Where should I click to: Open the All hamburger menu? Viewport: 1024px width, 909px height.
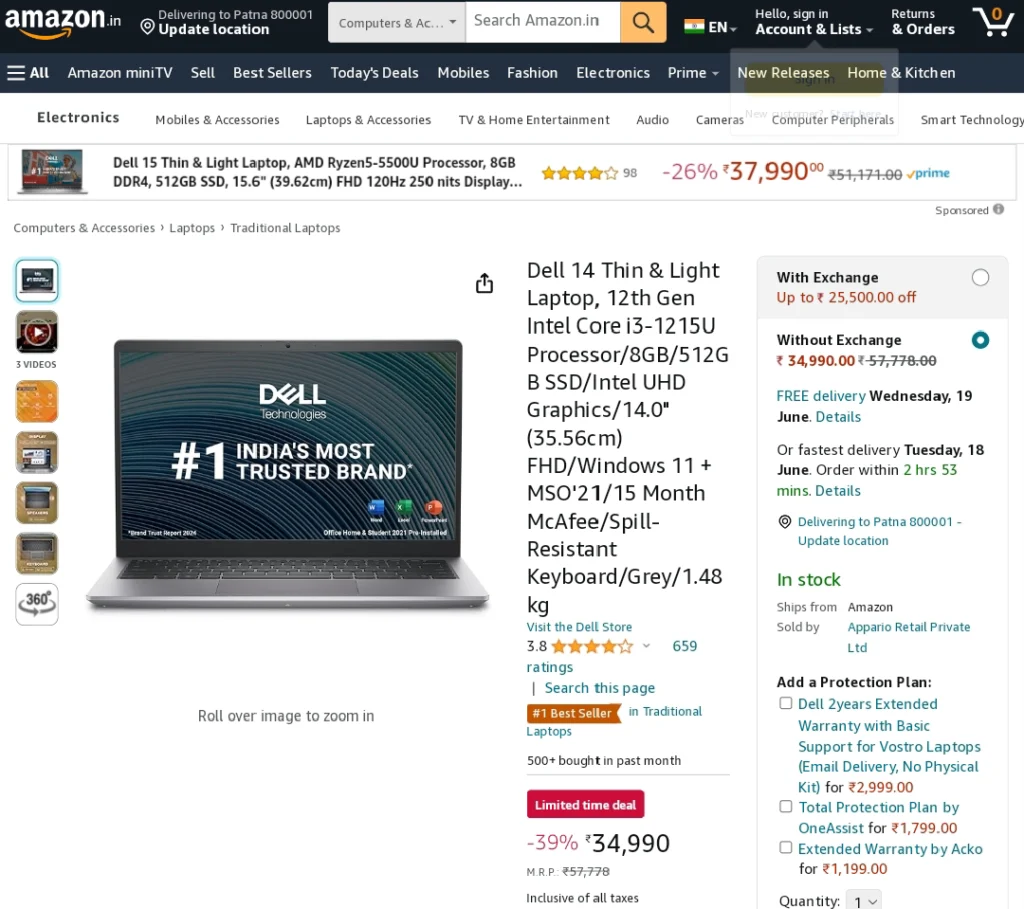tap(28, 72)
